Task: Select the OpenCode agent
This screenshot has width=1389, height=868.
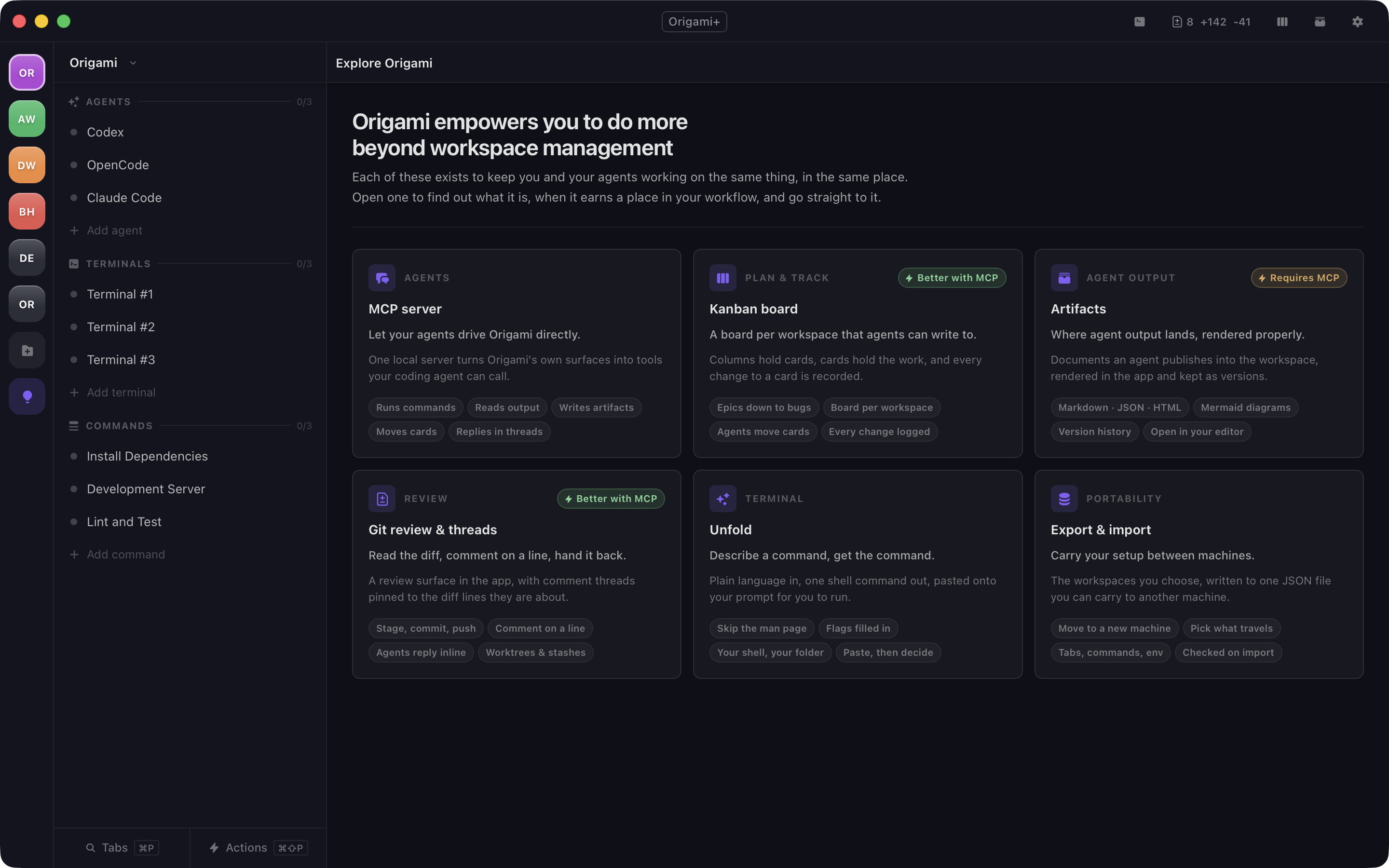Action: [190, 165]
